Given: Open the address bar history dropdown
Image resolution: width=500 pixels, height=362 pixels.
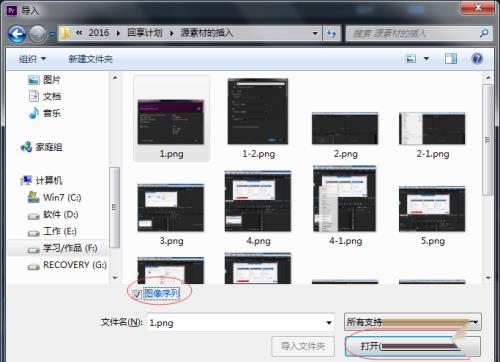Looking at the screenshot, I should coord(315,33).
